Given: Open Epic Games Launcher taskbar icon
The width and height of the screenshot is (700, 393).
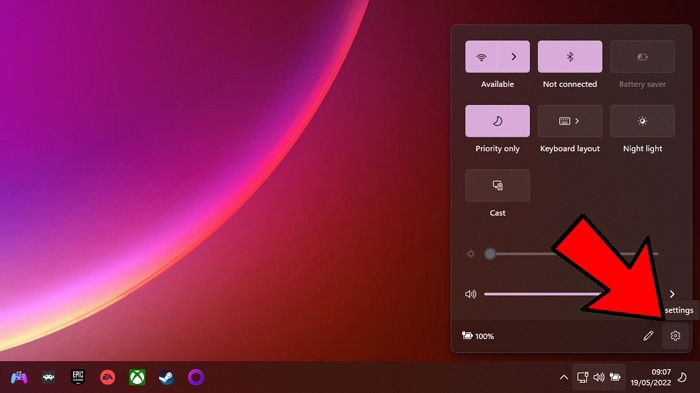Looking at the screenshot, I should coord(78,377).
